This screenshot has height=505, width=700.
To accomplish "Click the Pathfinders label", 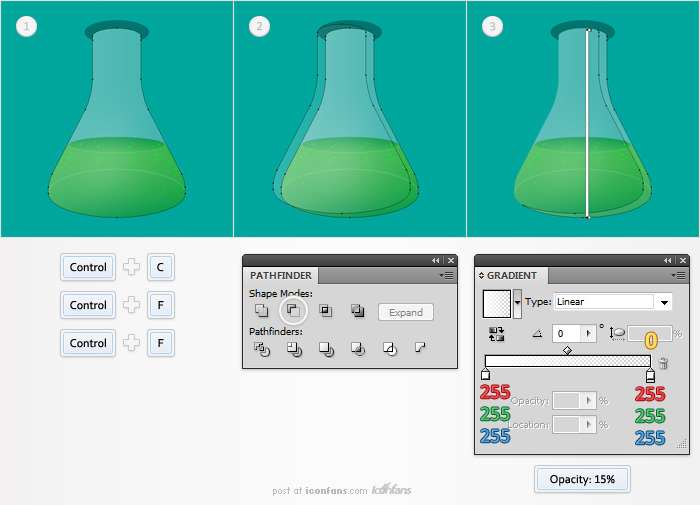I will 276,332.
